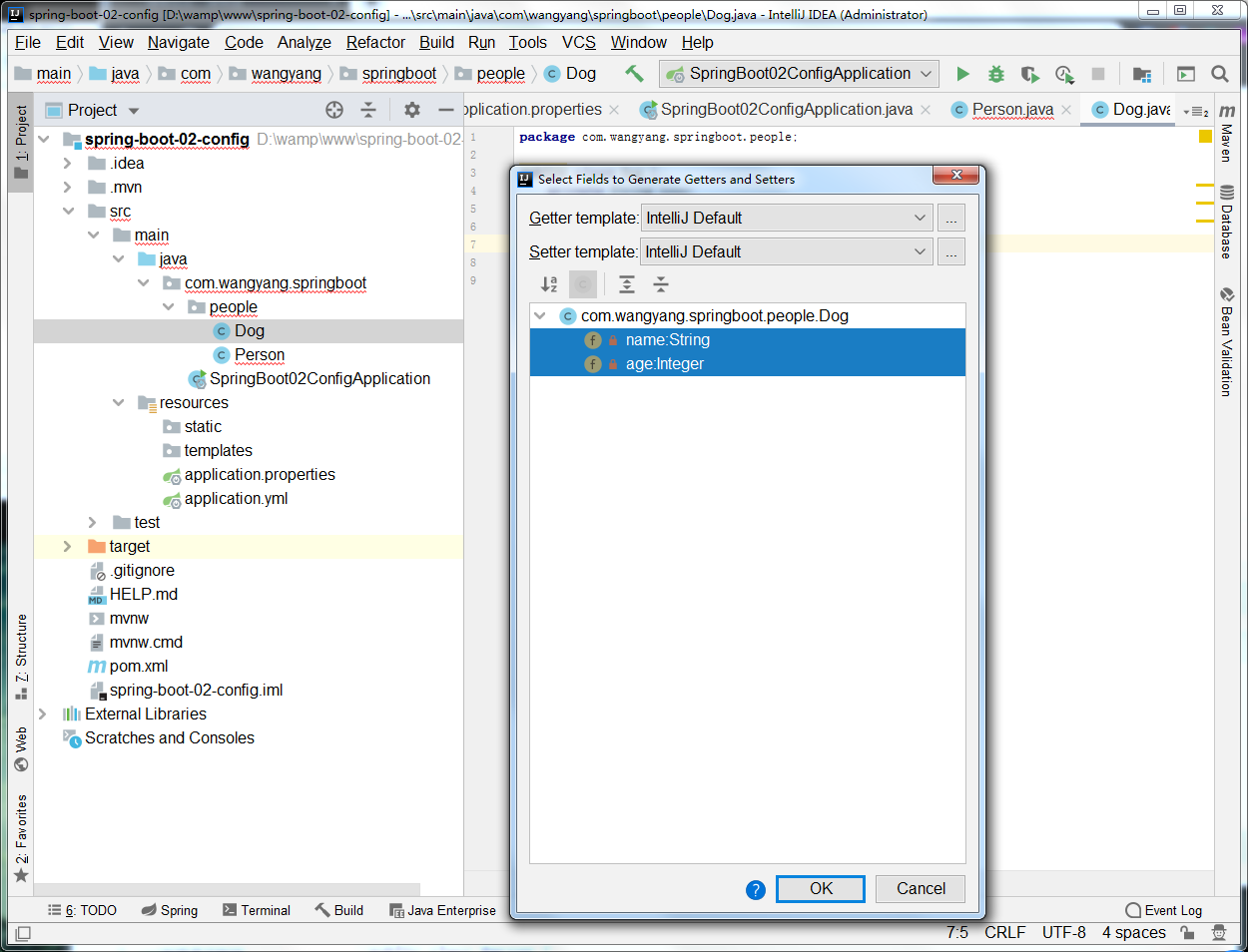Click OK in Getters and Setters dialog
Viewport: 1248px width, 952px height.
pyautogui.click(x=821, y=889)
